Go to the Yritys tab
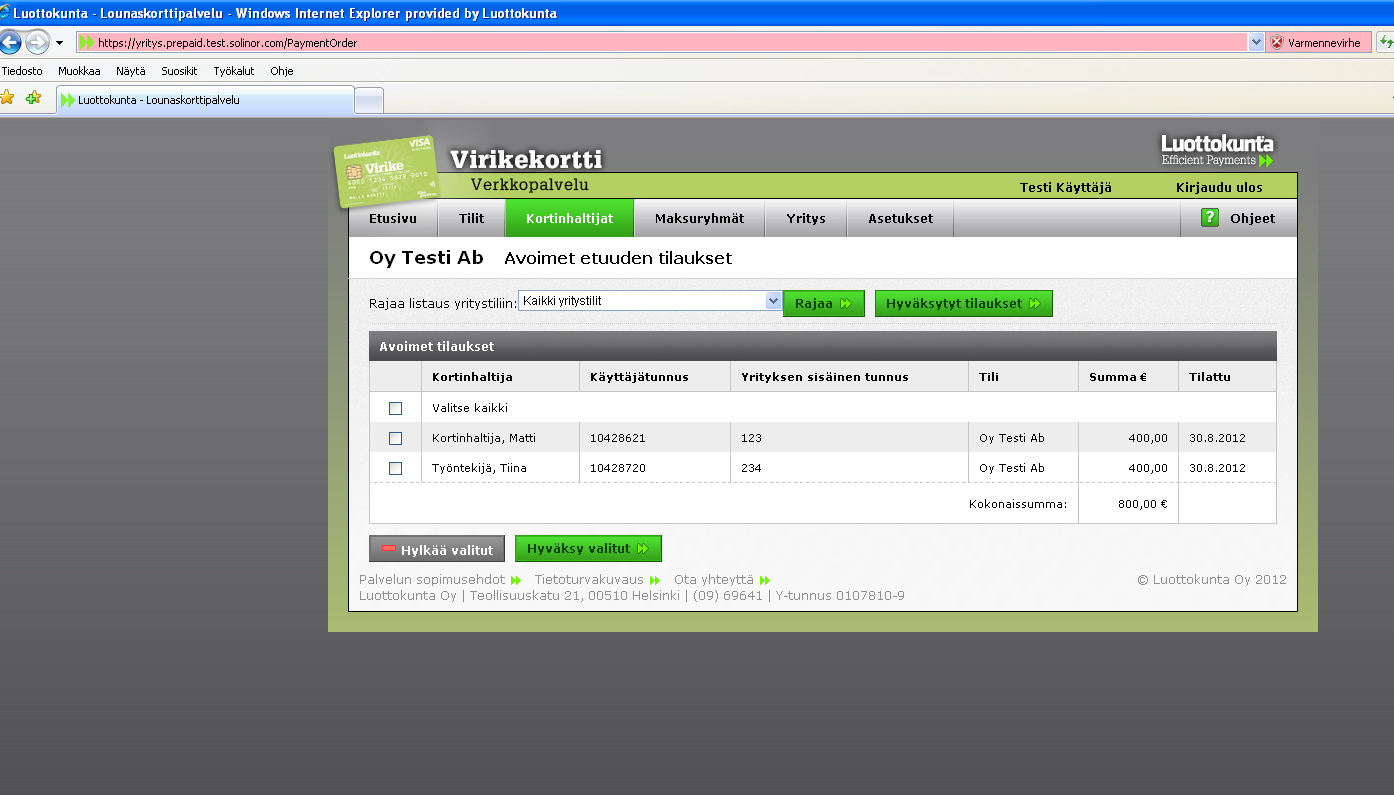Screen dimensions: 1394x795 805,218
